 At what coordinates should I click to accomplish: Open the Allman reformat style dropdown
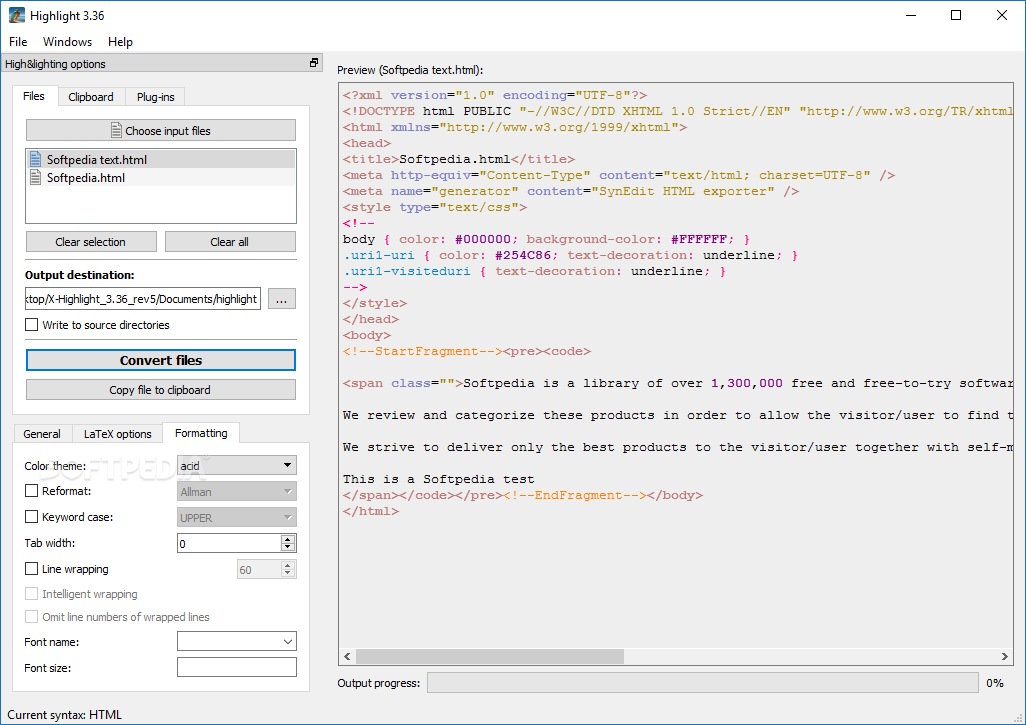click(x=237, y=491)
